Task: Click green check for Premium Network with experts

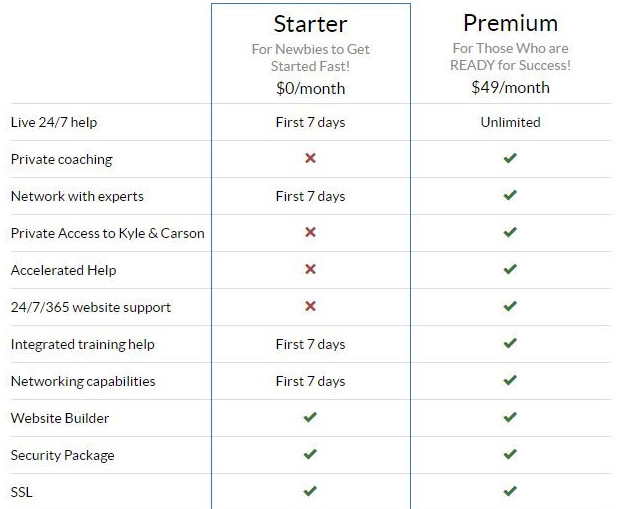Action: 510,196
